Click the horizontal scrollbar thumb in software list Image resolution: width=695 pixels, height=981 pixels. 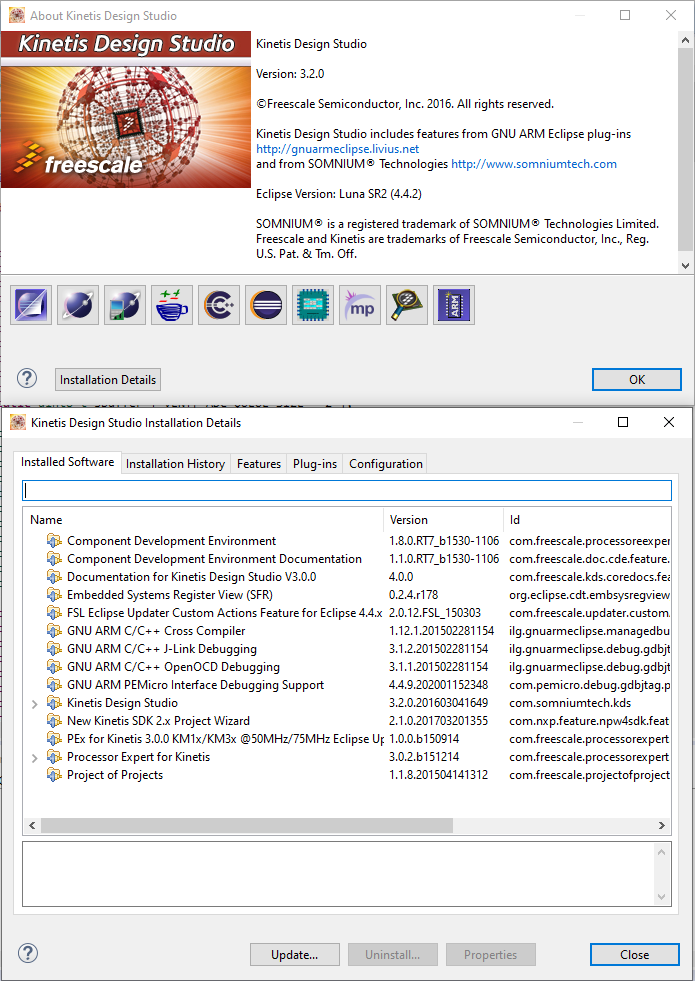pos(246,825)
